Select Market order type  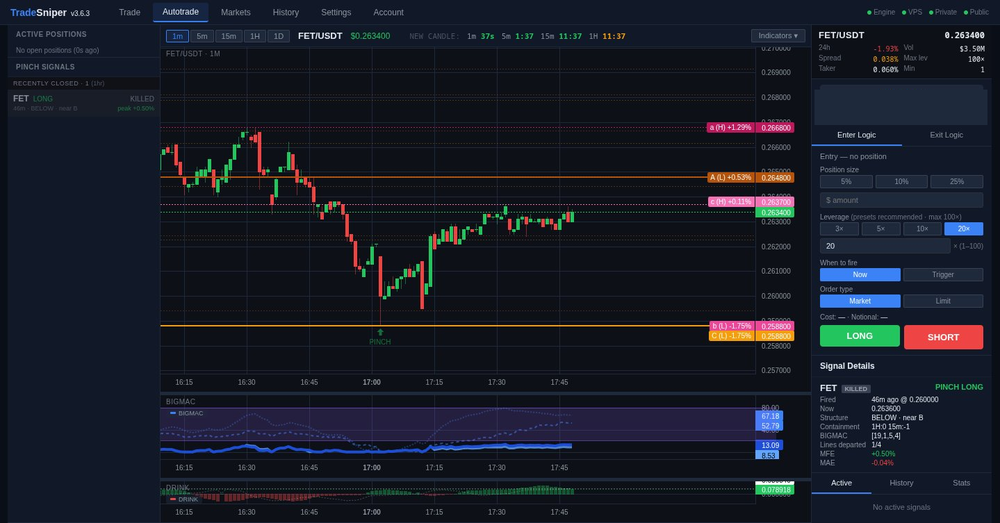pos(860,301)
